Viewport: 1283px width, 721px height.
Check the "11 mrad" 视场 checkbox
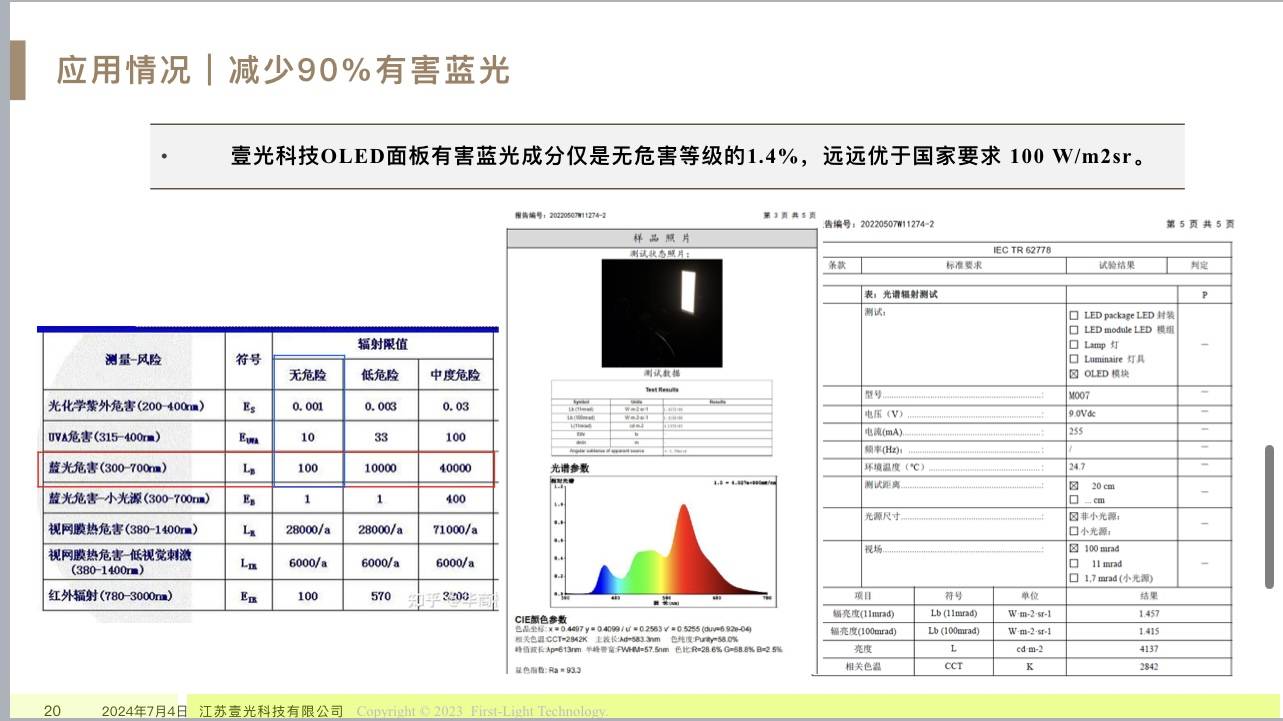tap(1074, 563)
